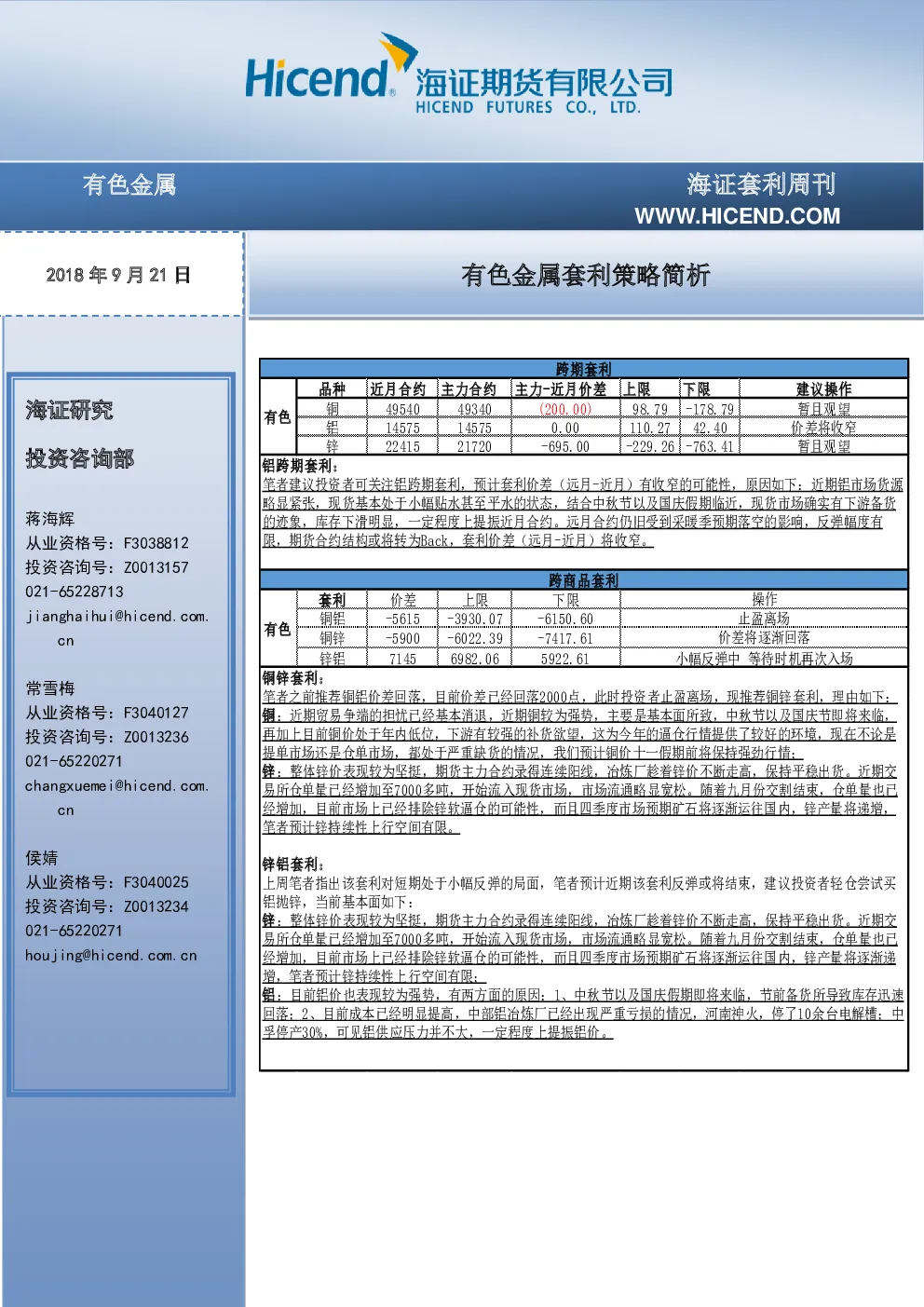Select analyst name 常雪梅
This screenshot has height=1307, width=924.
pyautogui.click(x=49, y=688)
